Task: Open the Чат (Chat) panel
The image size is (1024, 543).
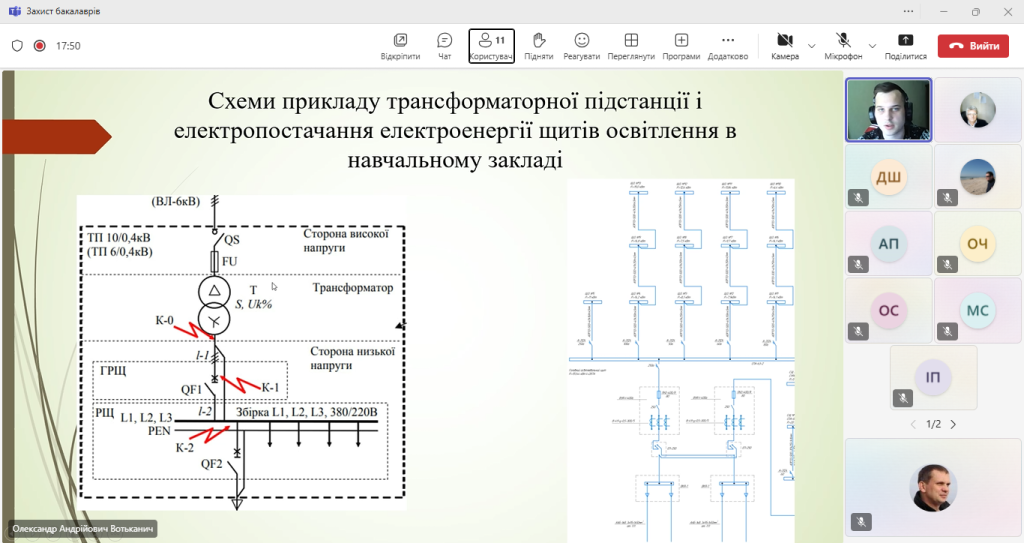Action: 445,45
